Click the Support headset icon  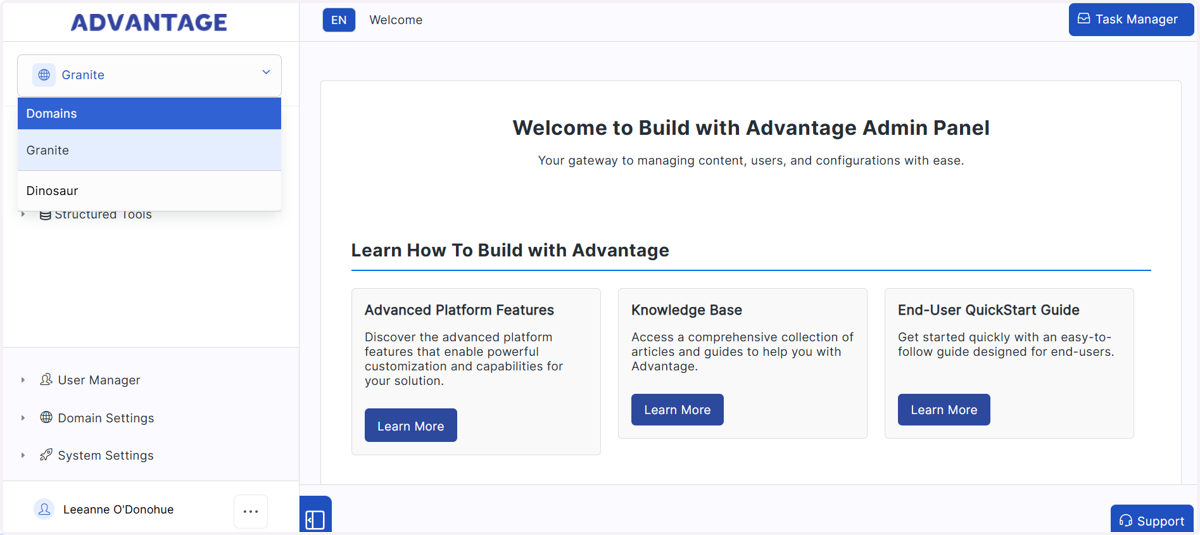[x=1126, y=521]
